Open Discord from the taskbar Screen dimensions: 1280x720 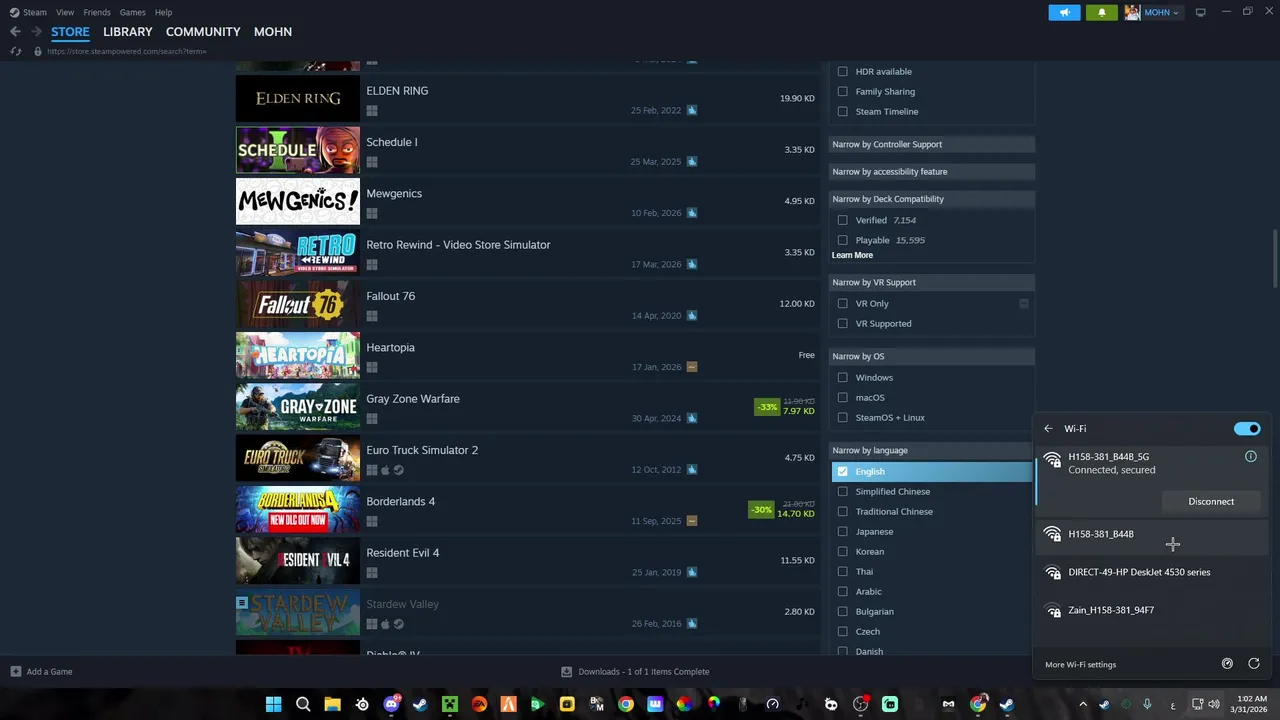391,704
